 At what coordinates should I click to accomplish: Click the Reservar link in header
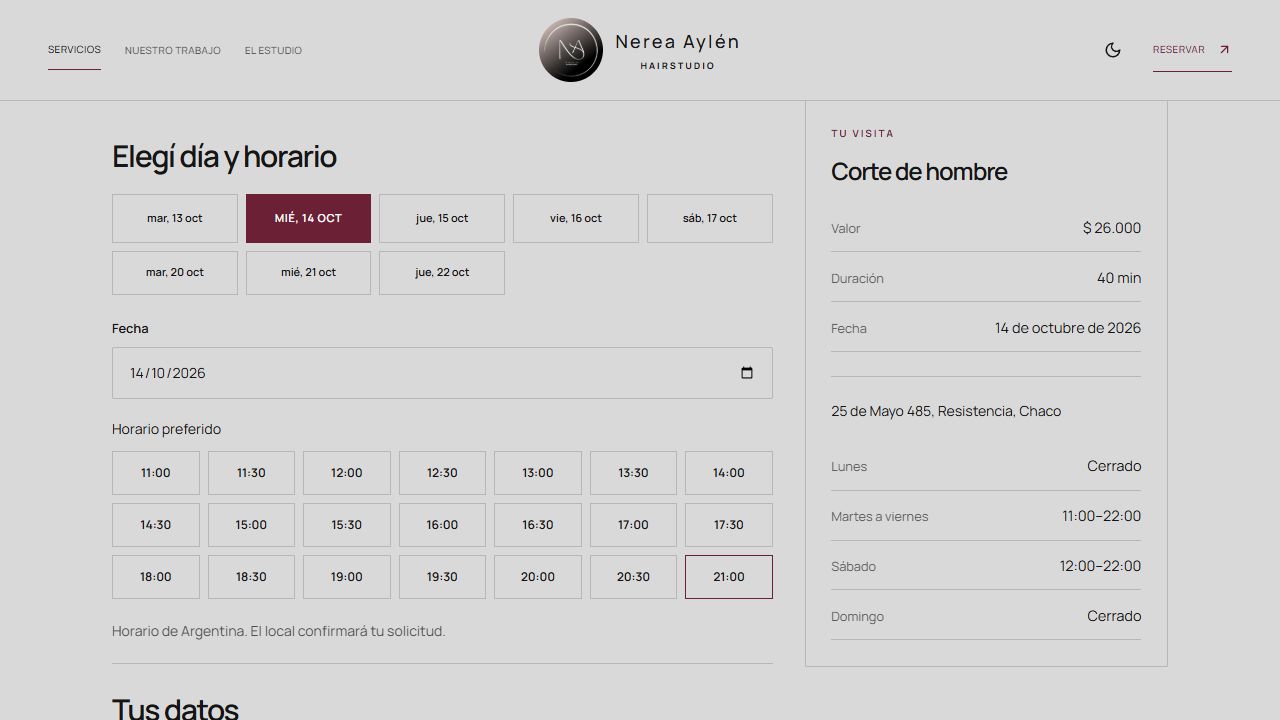pyautogui.click(x=1192, y=50)
